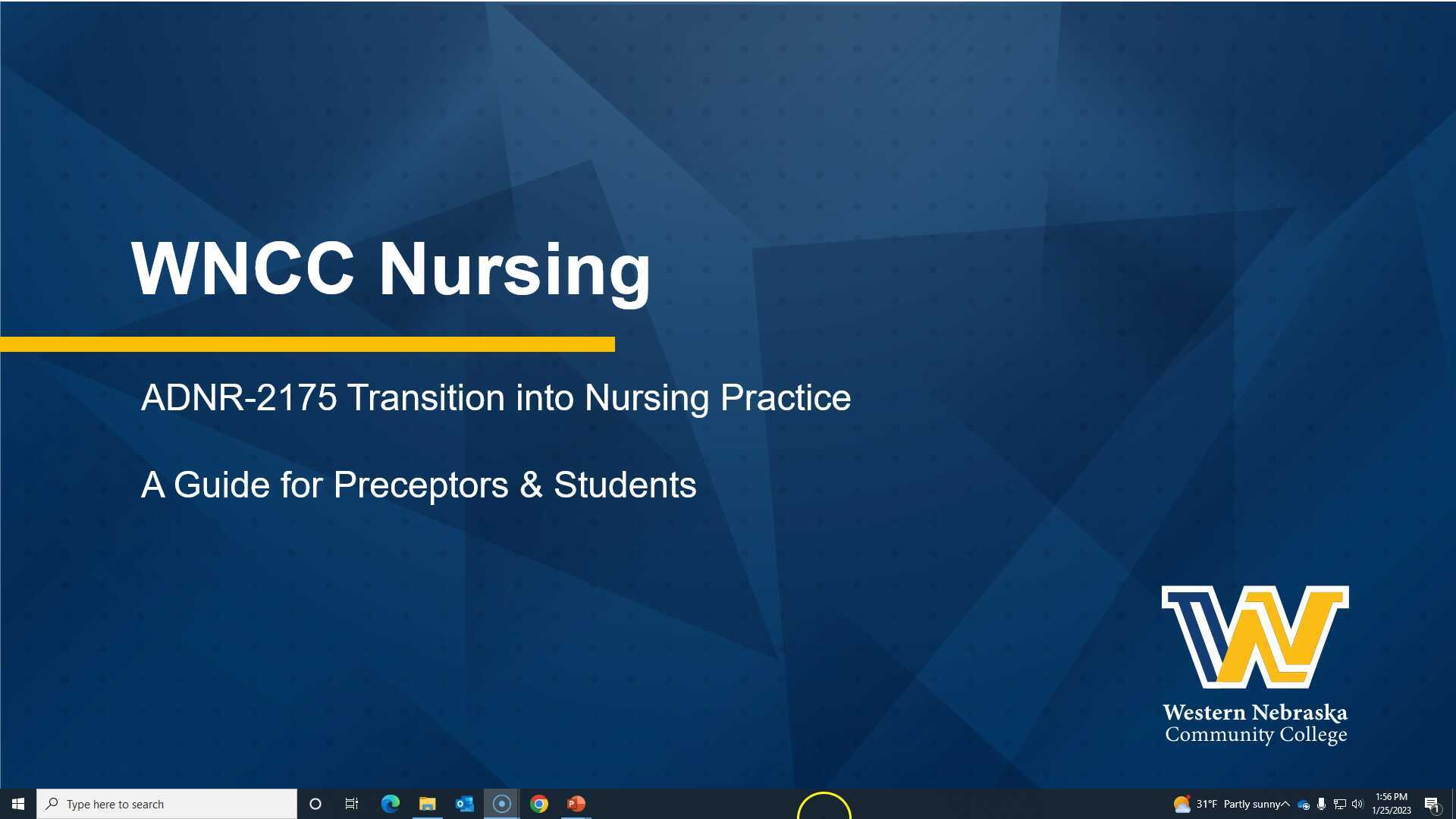Open Task View
Image resolution: width=1456 pixels, height=819 pixels.
coord(352,803)
